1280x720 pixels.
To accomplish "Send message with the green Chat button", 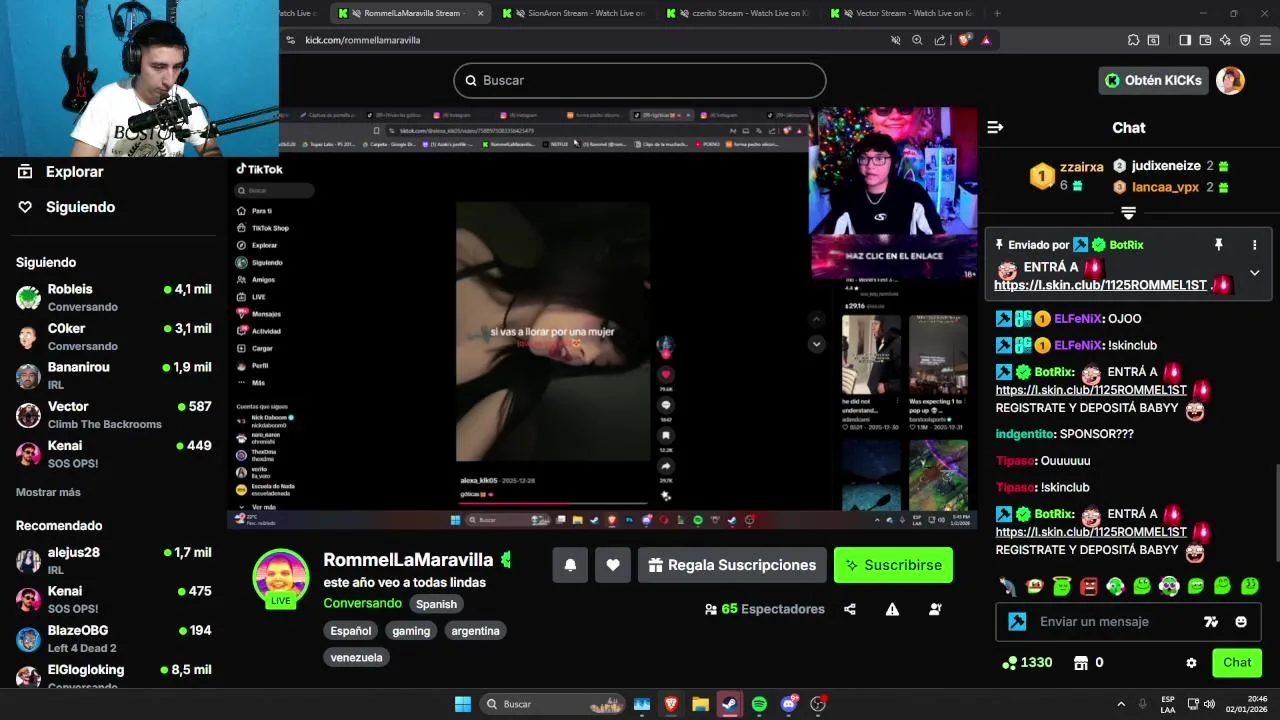I will (1237, 663).
